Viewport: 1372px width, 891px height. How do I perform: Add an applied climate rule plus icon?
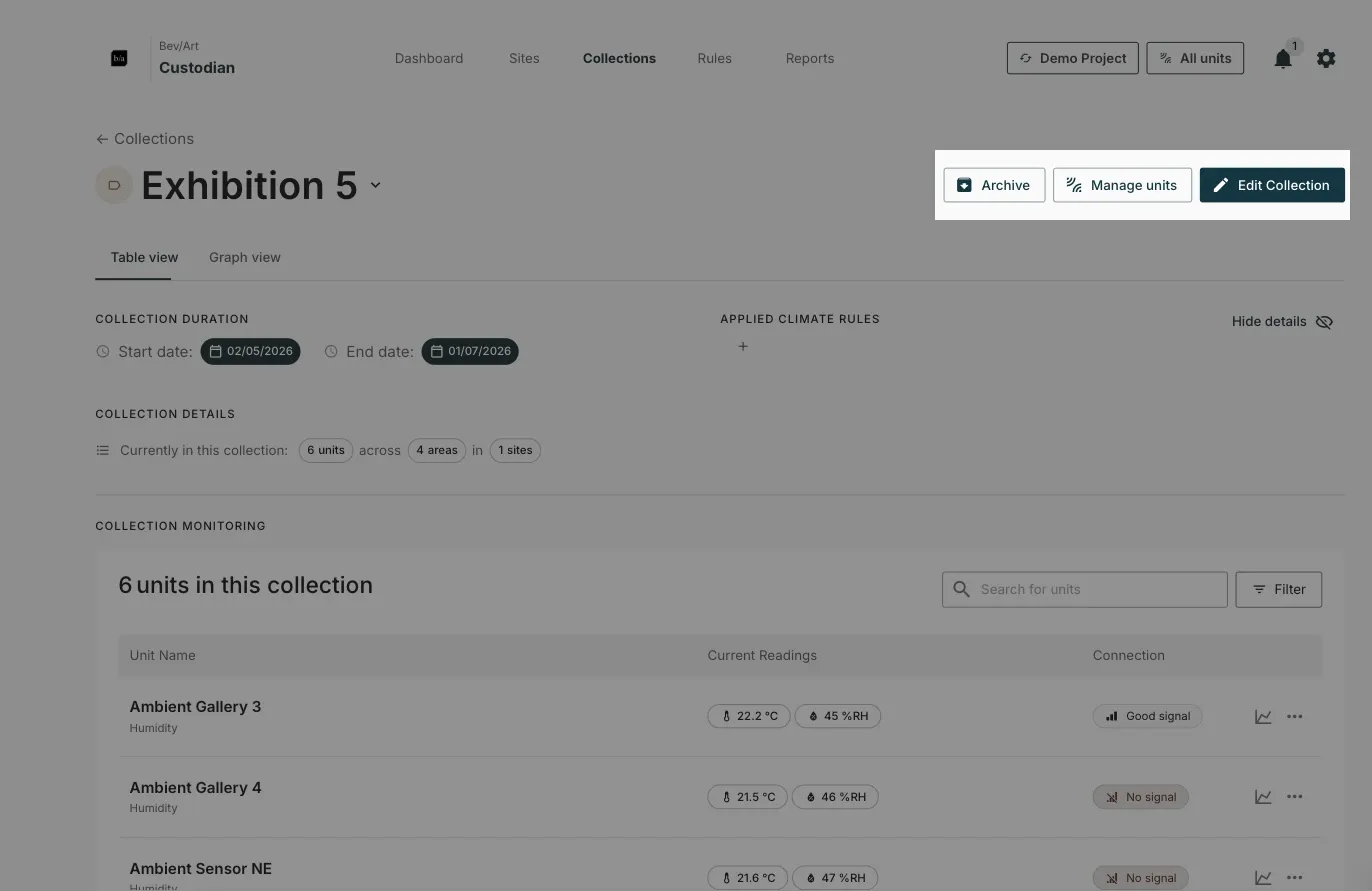pyautogui.click(x=743, y=346)
